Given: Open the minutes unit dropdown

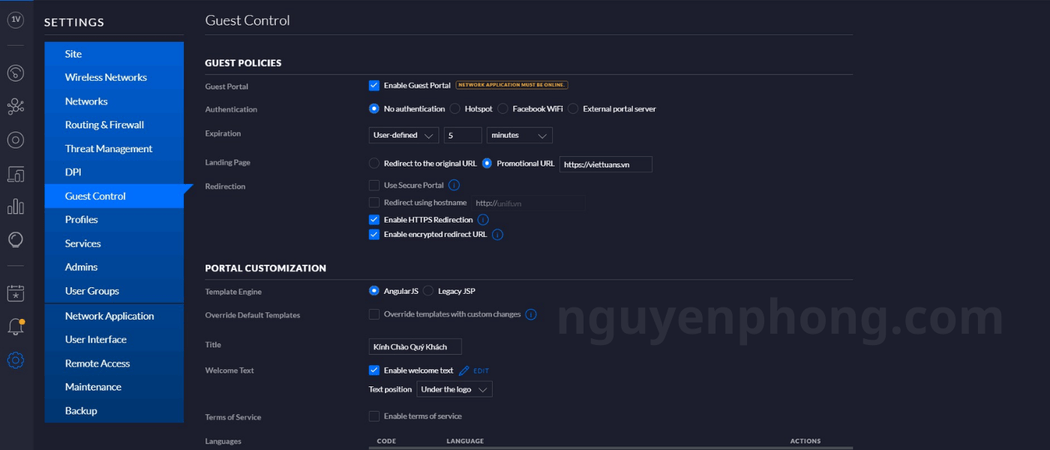Looking at the screenshot, I should click(519, 135).
